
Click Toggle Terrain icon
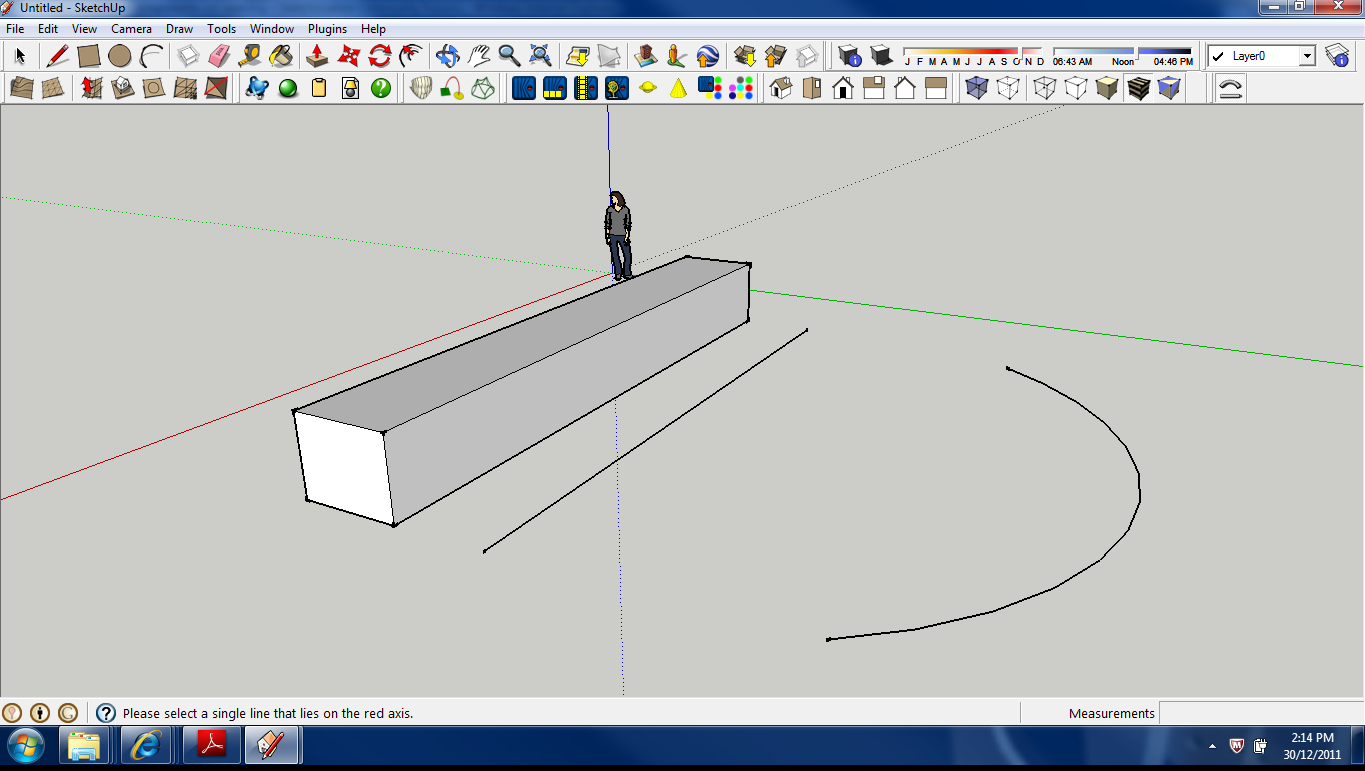[x=608, y=56]
